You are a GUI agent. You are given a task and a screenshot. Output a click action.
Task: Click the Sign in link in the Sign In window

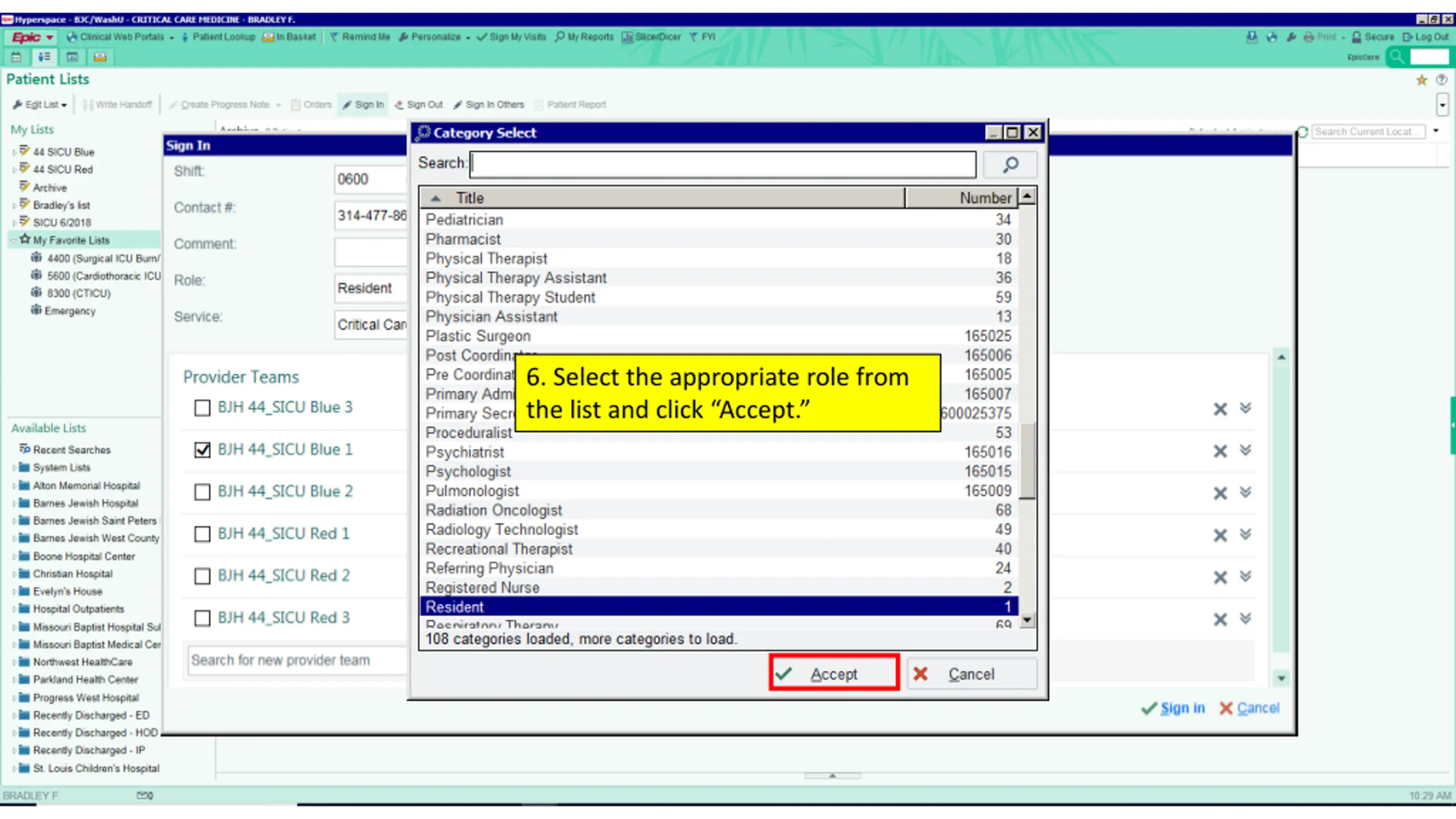pos(1173,708)
